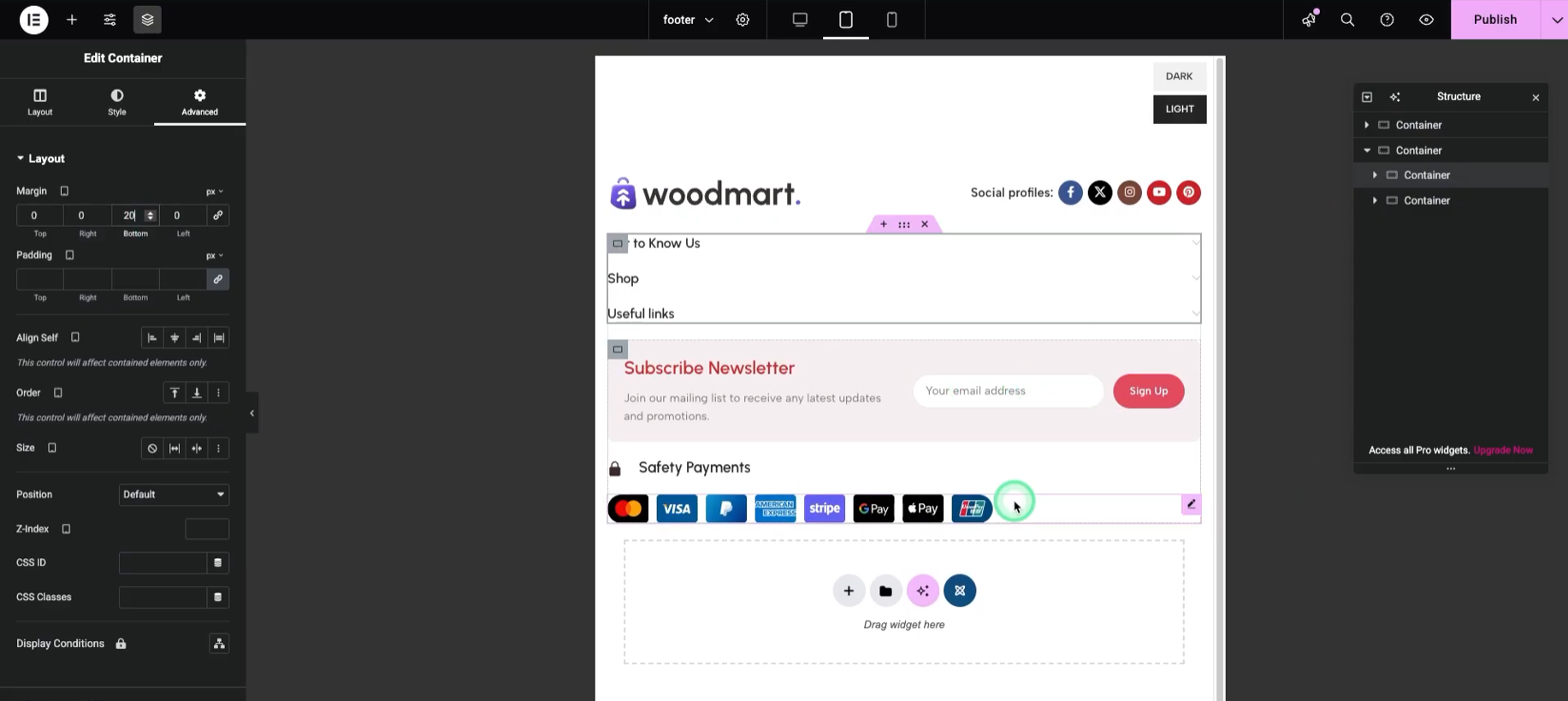This screenshot has width=1568, height=701.
Task: Collapse second Container in Structure
Action: click(x=1366, y=151)
